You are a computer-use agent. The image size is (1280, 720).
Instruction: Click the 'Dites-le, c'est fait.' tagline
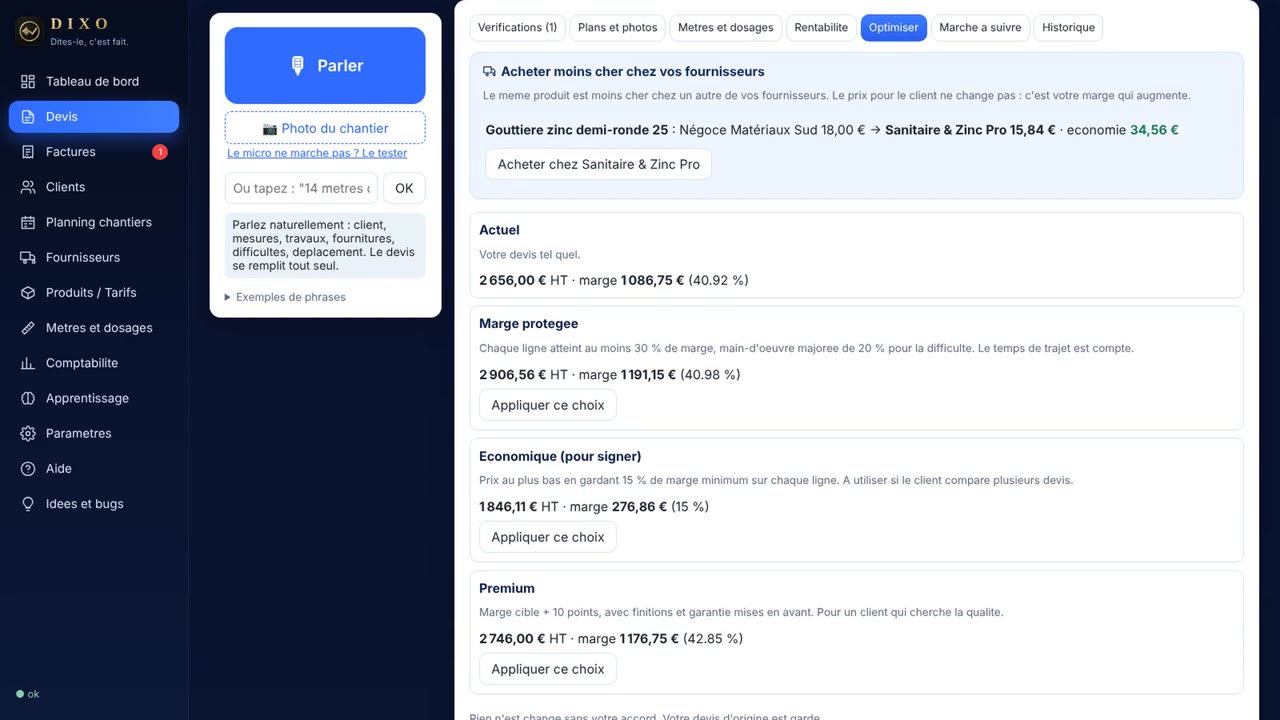[x=89, y=42]
